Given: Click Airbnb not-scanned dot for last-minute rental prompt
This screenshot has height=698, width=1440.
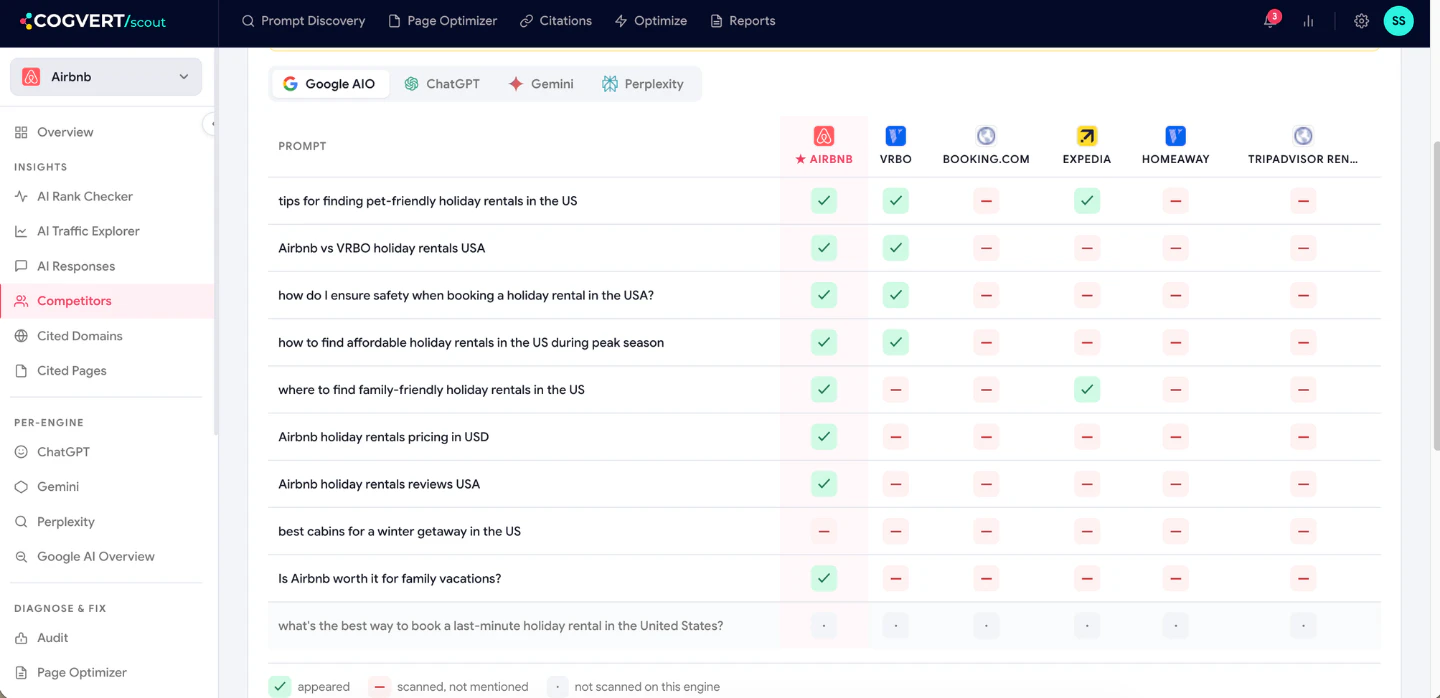Looking at the screenshot, I should [x=824, y=626].
